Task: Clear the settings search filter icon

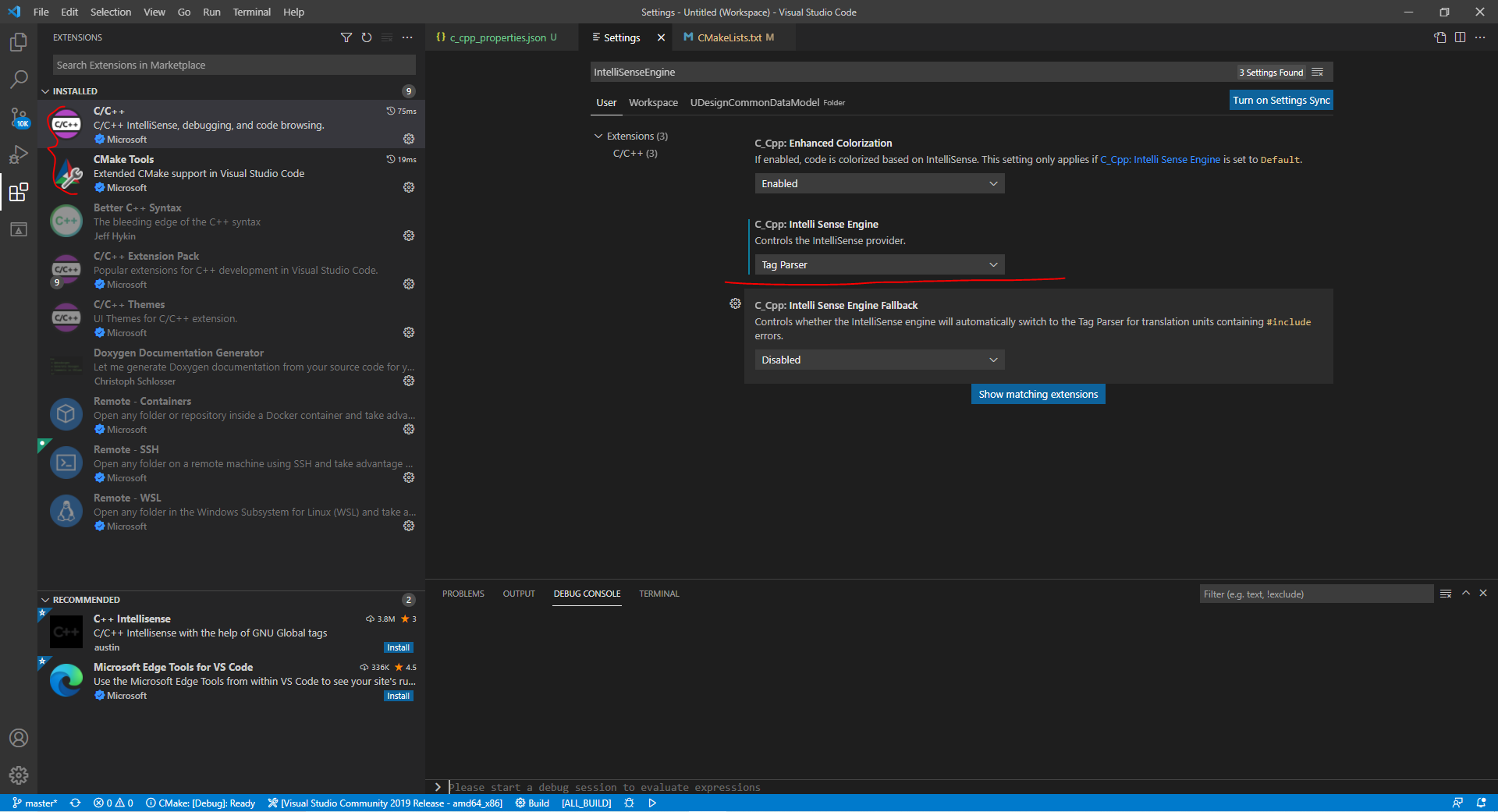Action: click(x=1318, y=72)
